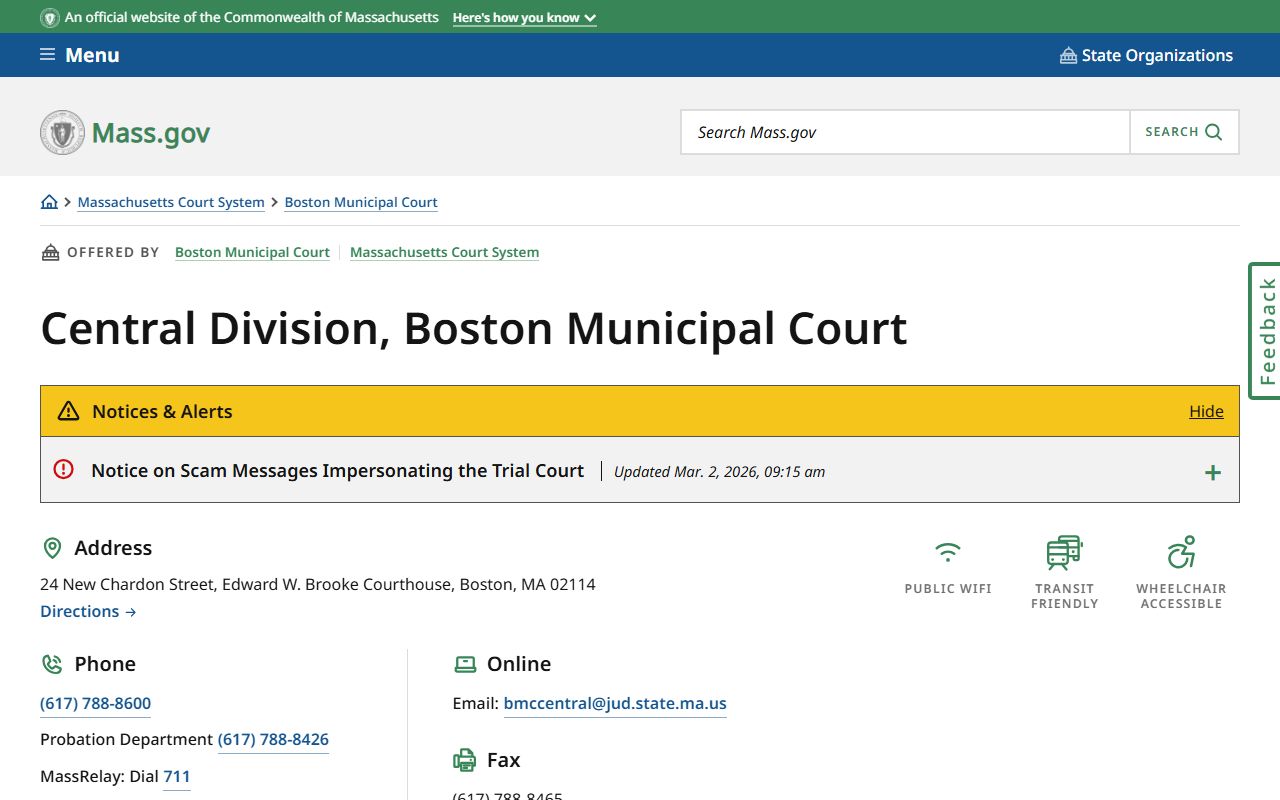Open the Scam Messages notice title
This screenshot has height=800, width=1280.
(x=338, y=470)
